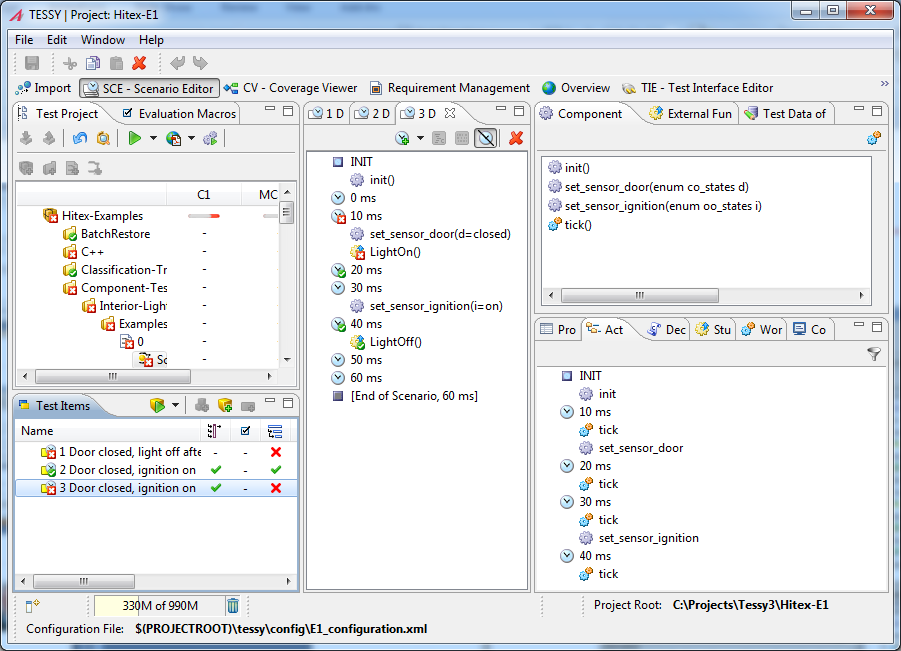Open the Window menu
Screen dimensions: 901x651
pos(103,40)
